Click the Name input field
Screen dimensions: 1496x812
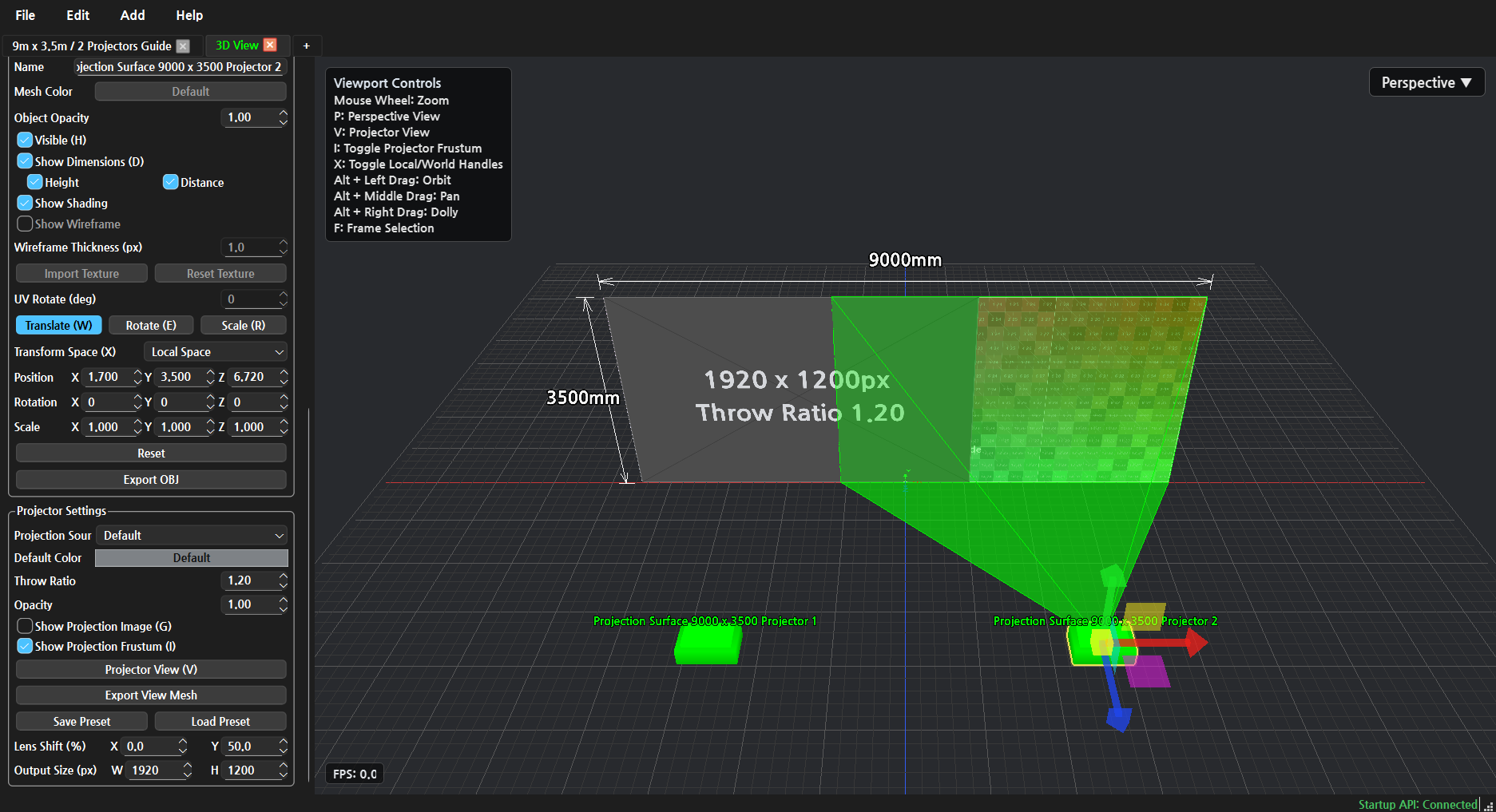point(180,67)
